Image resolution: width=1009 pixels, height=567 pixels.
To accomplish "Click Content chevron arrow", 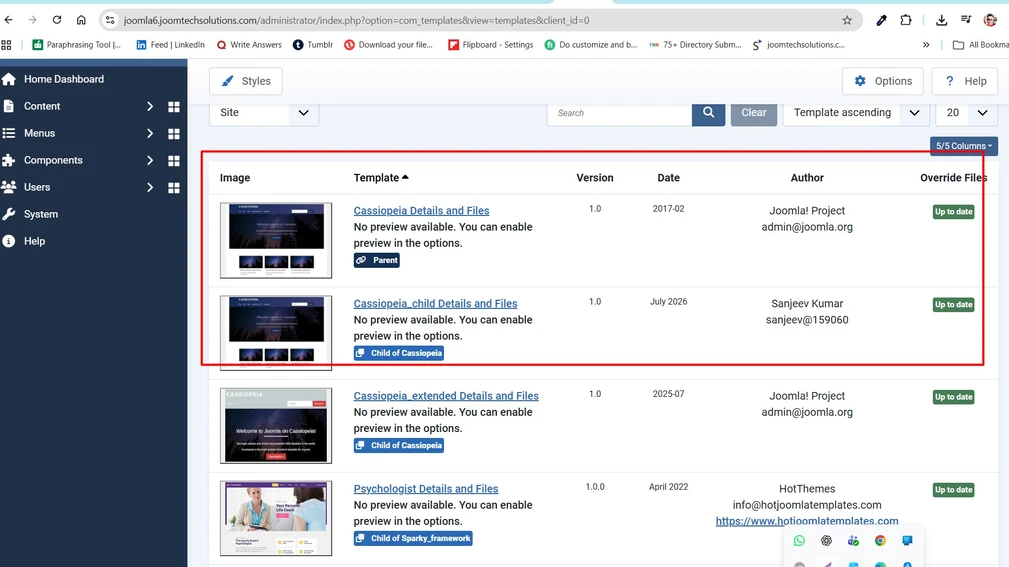I will 150,106.
